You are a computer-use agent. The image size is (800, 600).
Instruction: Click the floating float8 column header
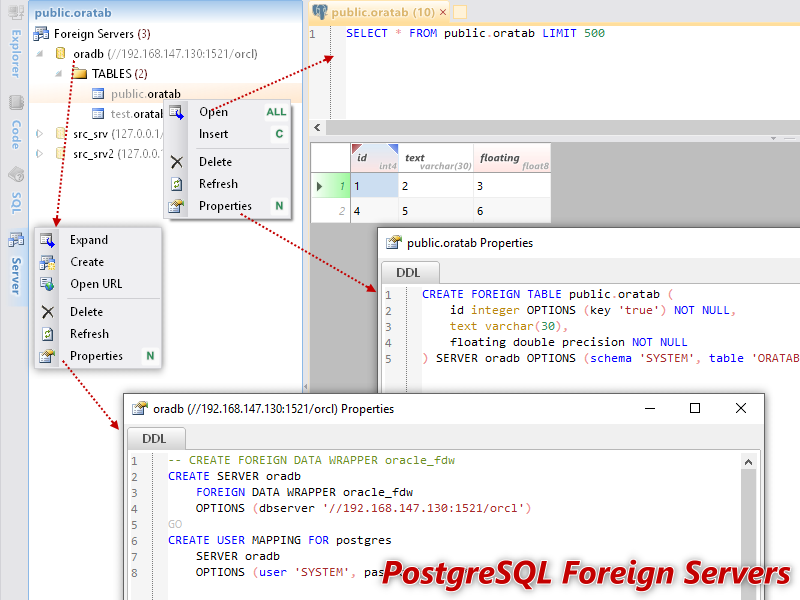513,158
